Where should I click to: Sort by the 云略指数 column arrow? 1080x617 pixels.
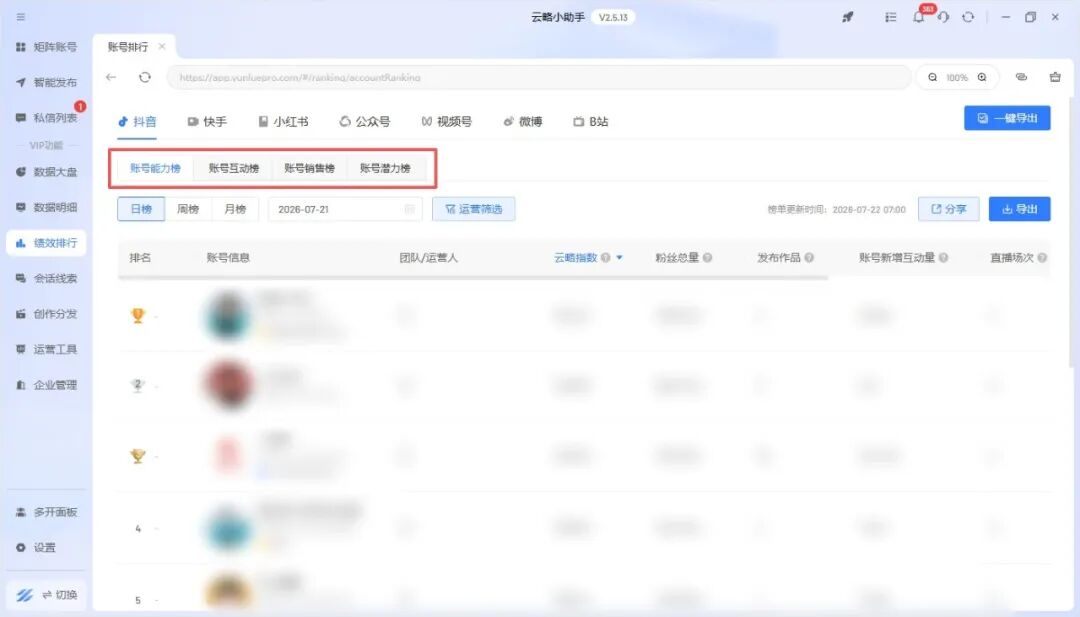619,258
